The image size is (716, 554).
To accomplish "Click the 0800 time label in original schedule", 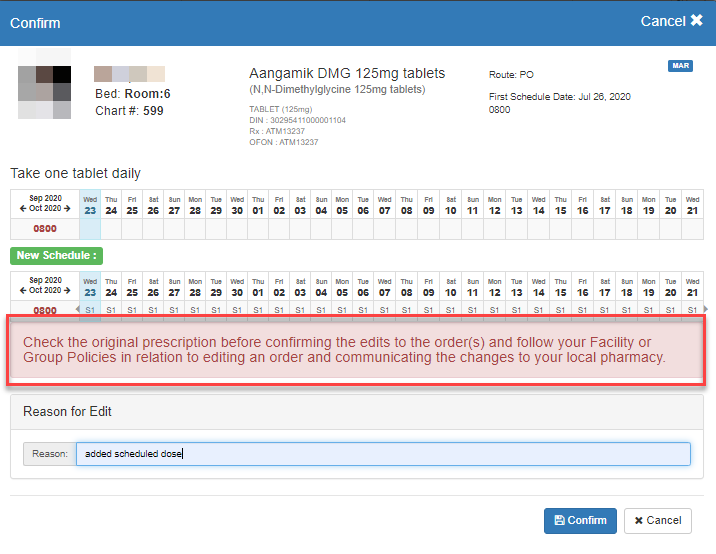I will click(44, 229).
